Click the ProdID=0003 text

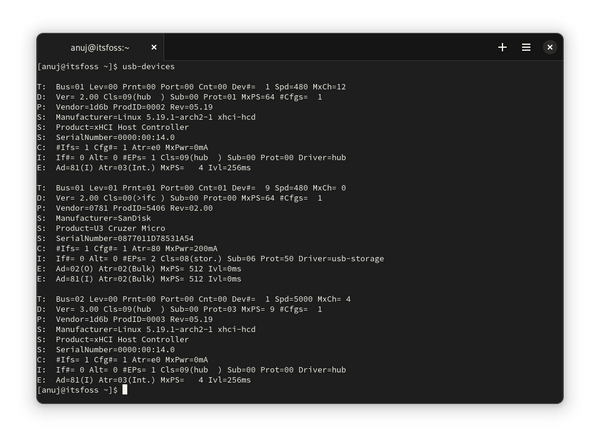142,320
